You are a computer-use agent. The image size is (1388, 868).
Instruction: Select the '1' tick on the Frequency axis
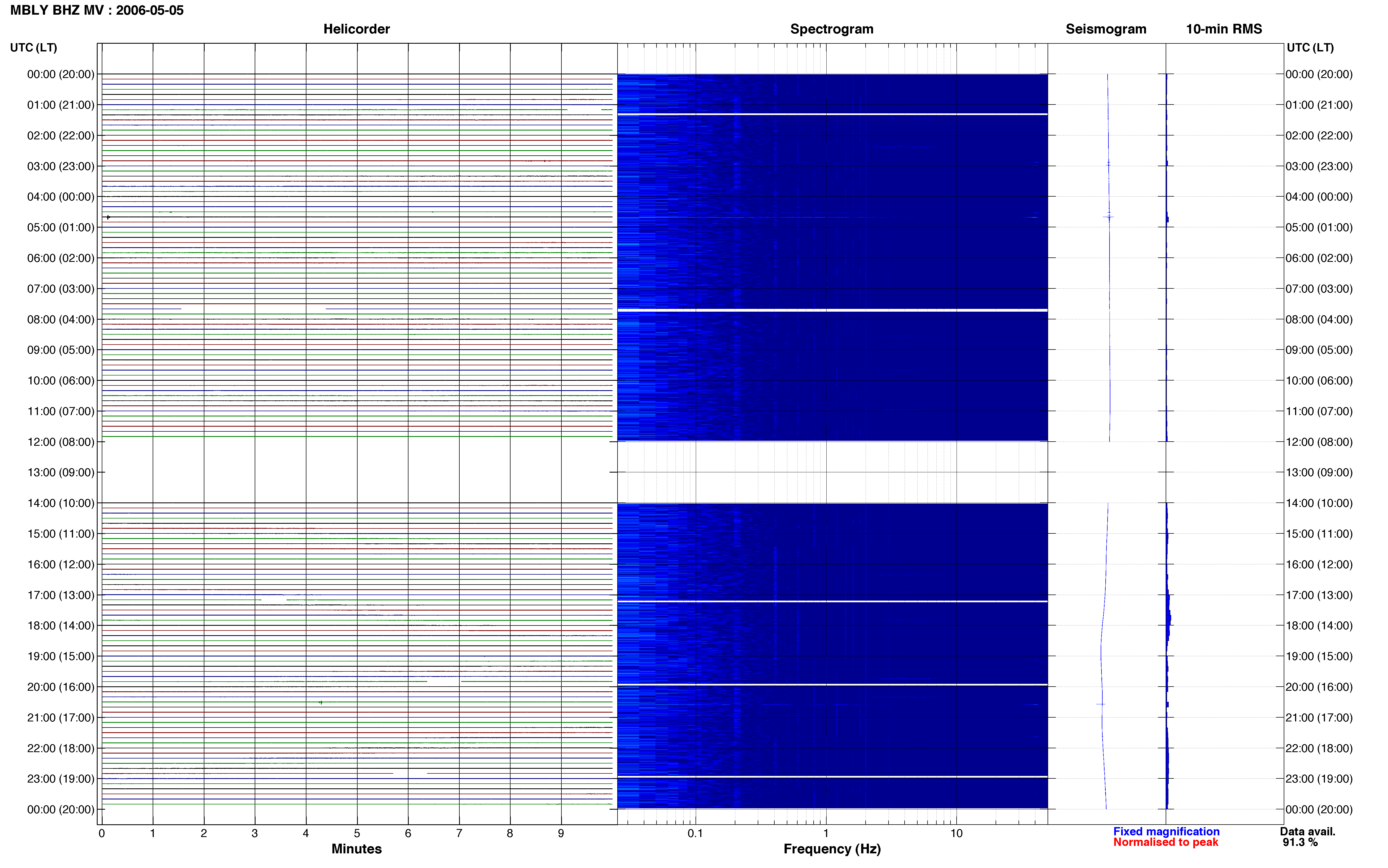(x=826, y=833)
